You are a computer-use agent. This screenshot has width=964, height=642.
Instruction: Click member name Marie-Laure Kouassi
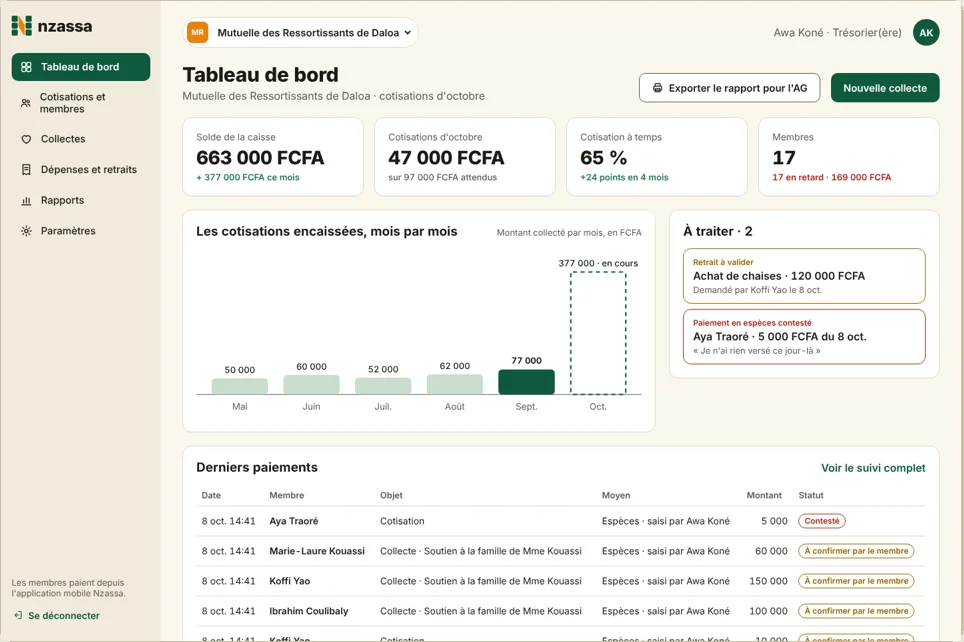317,551
